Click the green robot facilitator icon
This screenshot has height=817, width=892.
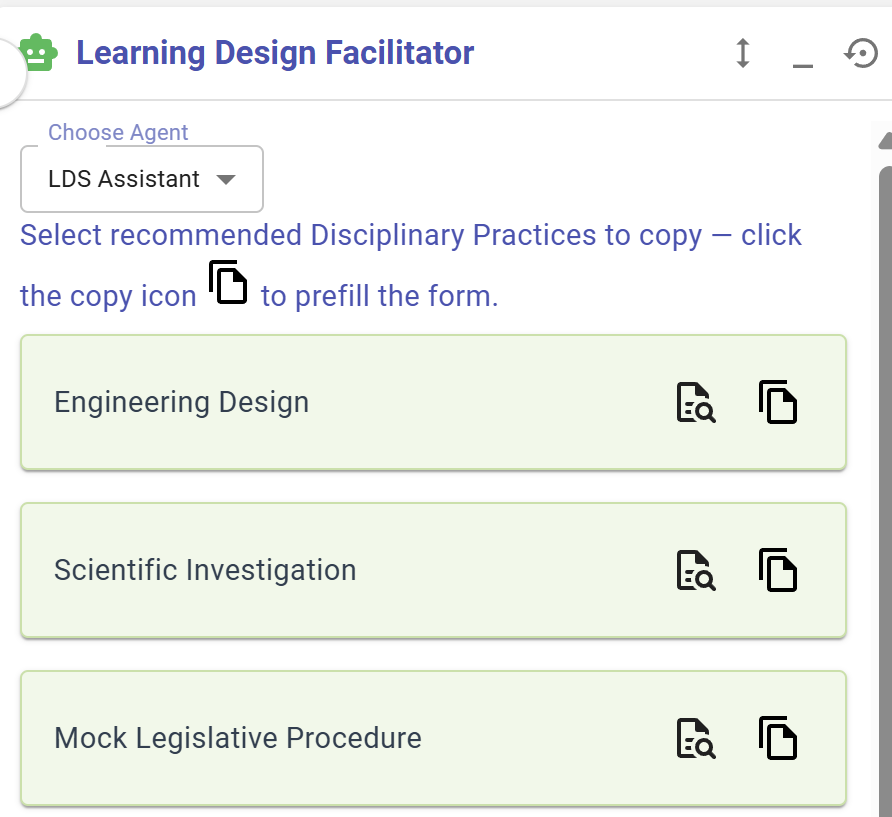[39, 53]
